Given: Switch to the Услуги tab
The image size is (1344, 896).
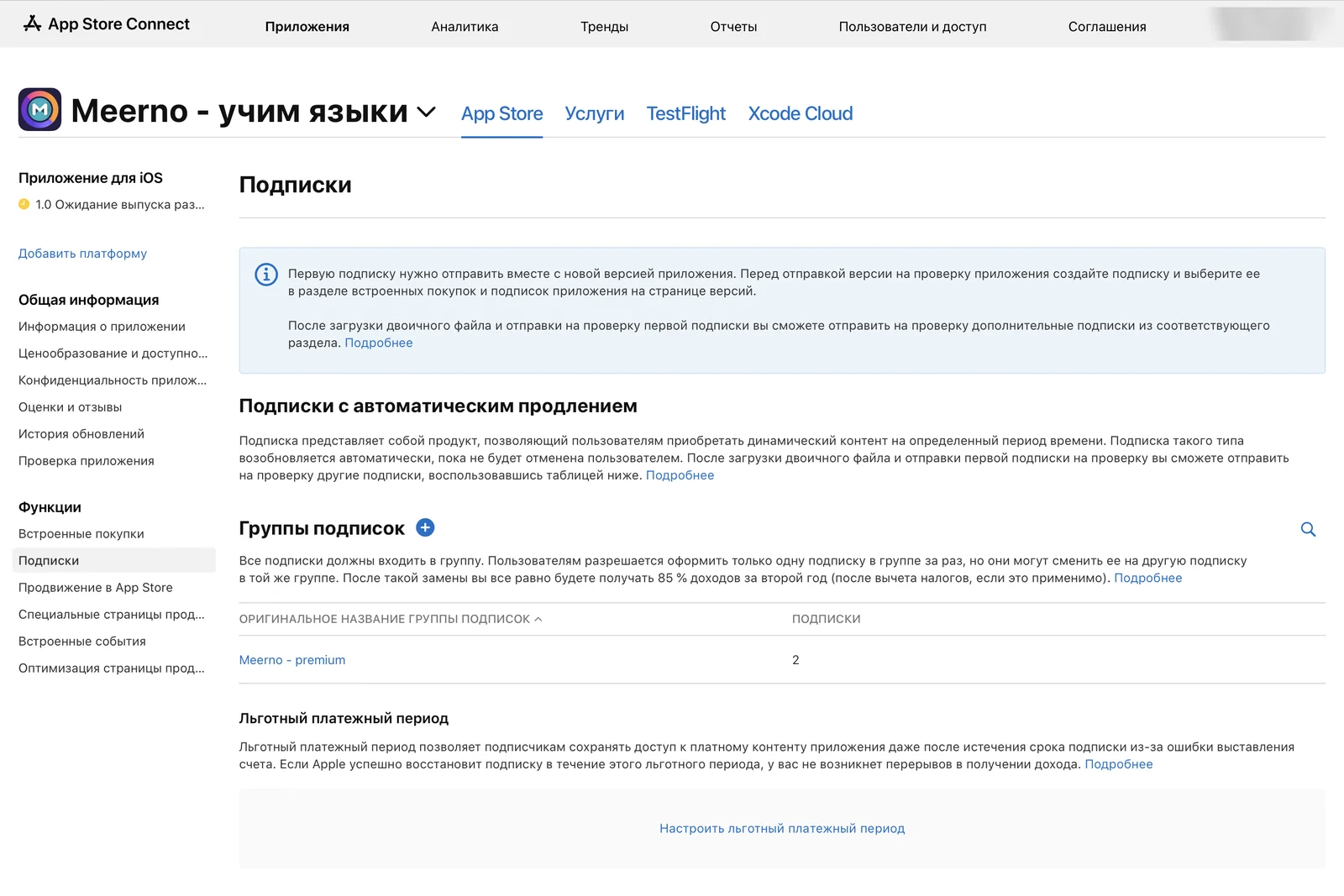Looking at the screenshot, I should point(595,113).
